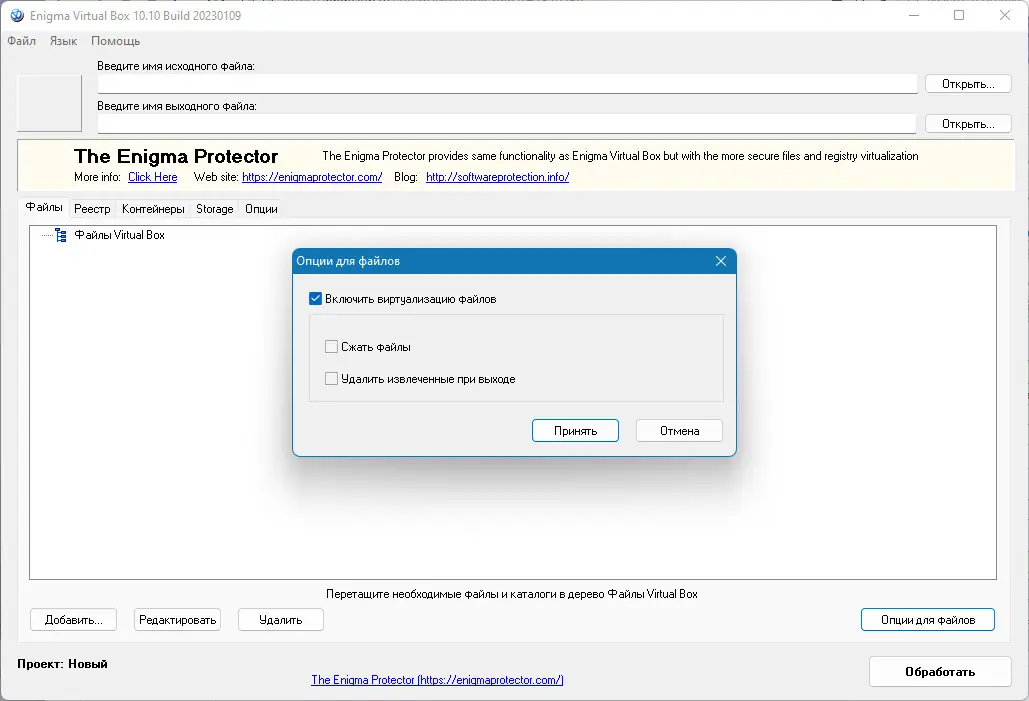Focus the source file name input
The height and width of the screenshot is (701, 1029).
[x=507, y=83]
